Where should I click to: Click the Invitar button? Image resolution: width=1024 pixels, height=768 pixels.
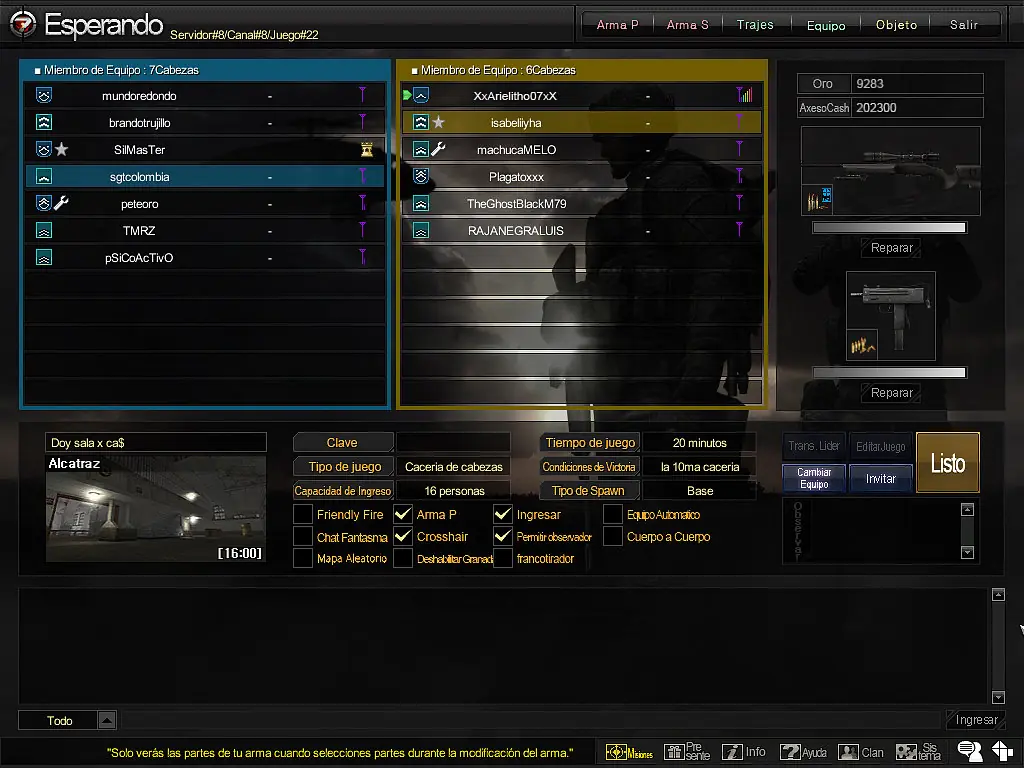pos(880,478)
